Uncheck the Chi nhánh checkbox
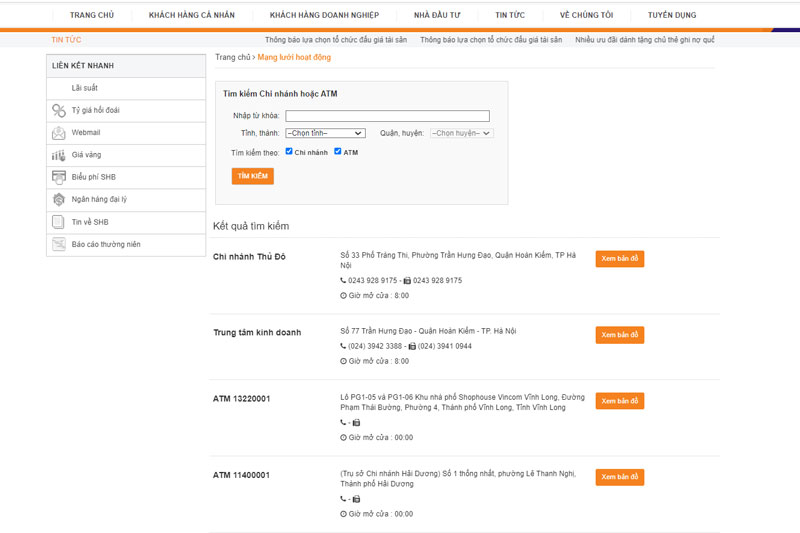Image resolution: width=800 pixels, height=533 pixels. tap(289, 152)
